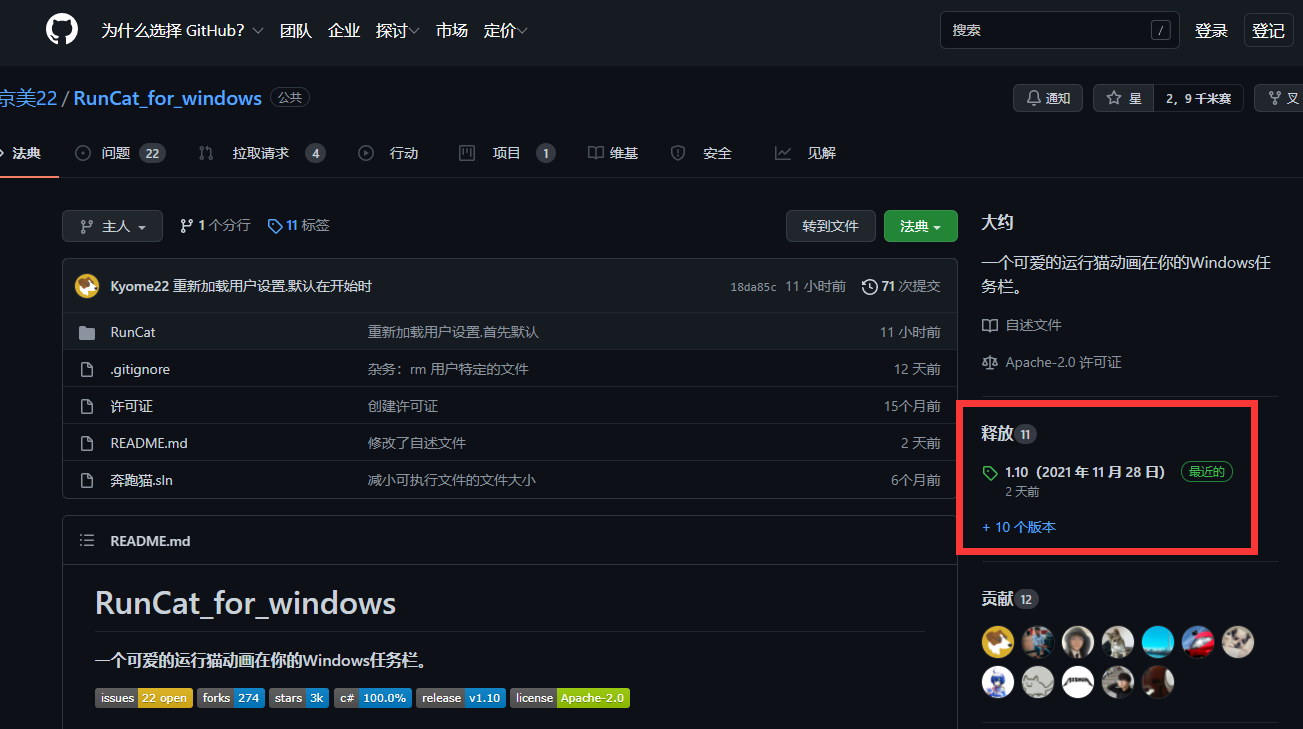
Task: Open 见解 insights graph icon
Action: (x=783, y=153)
